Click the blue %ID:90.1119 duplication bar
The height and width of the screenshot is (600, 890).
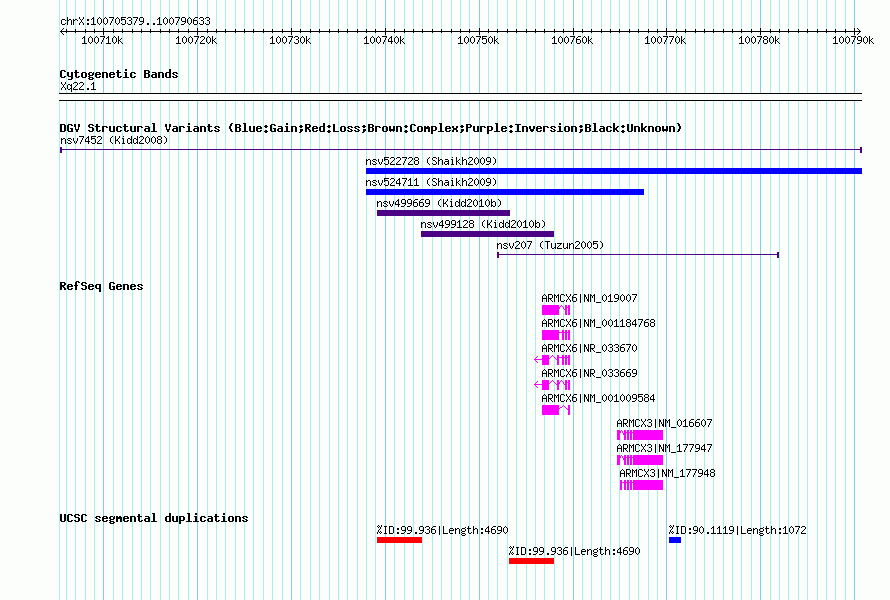click(674, 540)
